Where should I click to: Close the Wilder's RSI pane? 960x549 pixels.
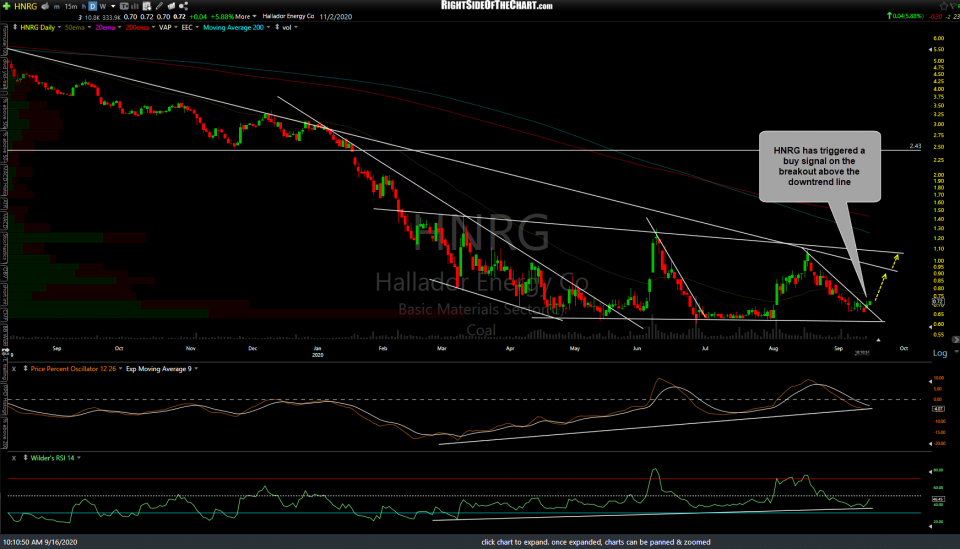(x=13, y=458)
